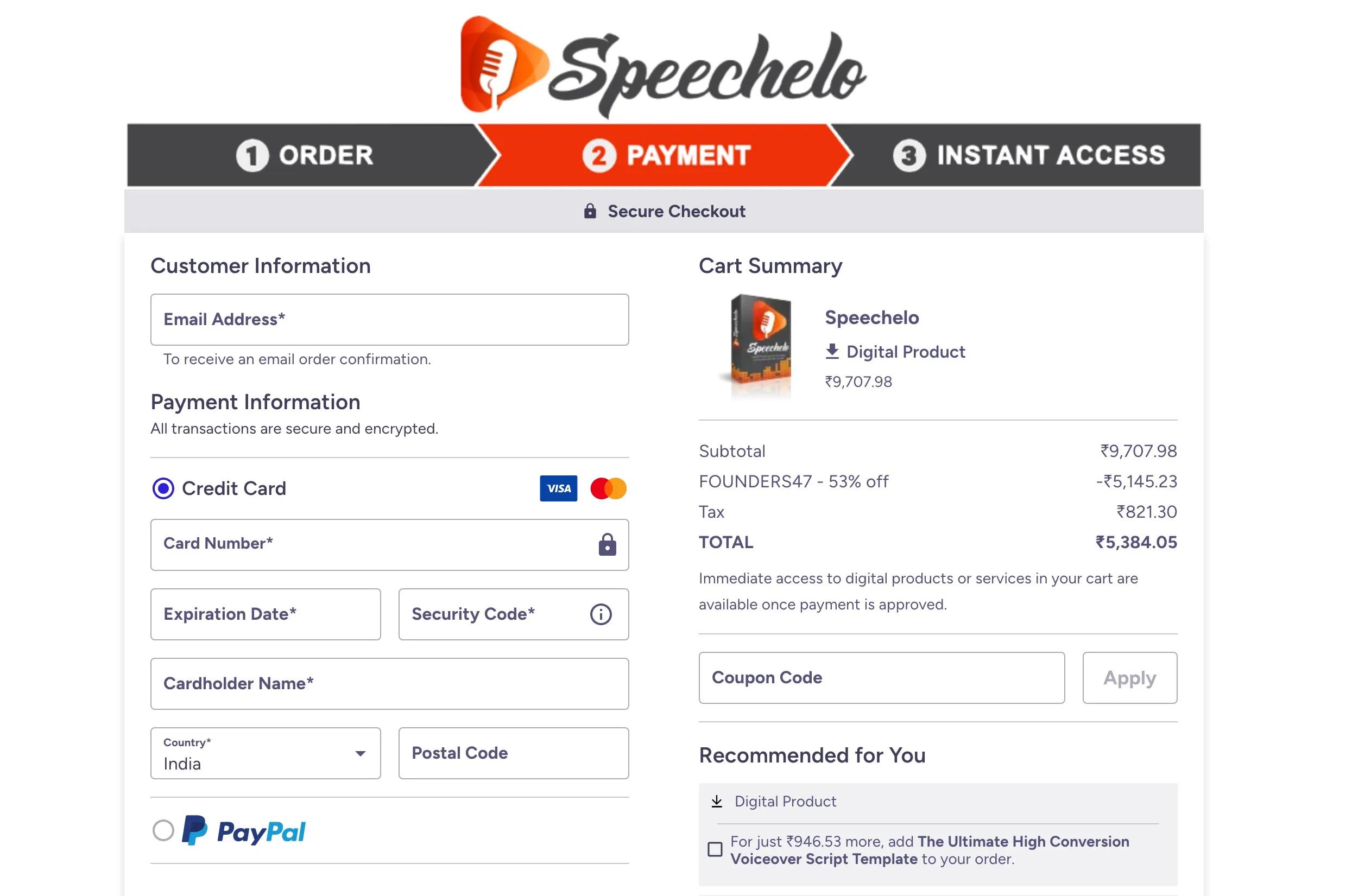Click the Digital Product download icon

click(832, 351)
